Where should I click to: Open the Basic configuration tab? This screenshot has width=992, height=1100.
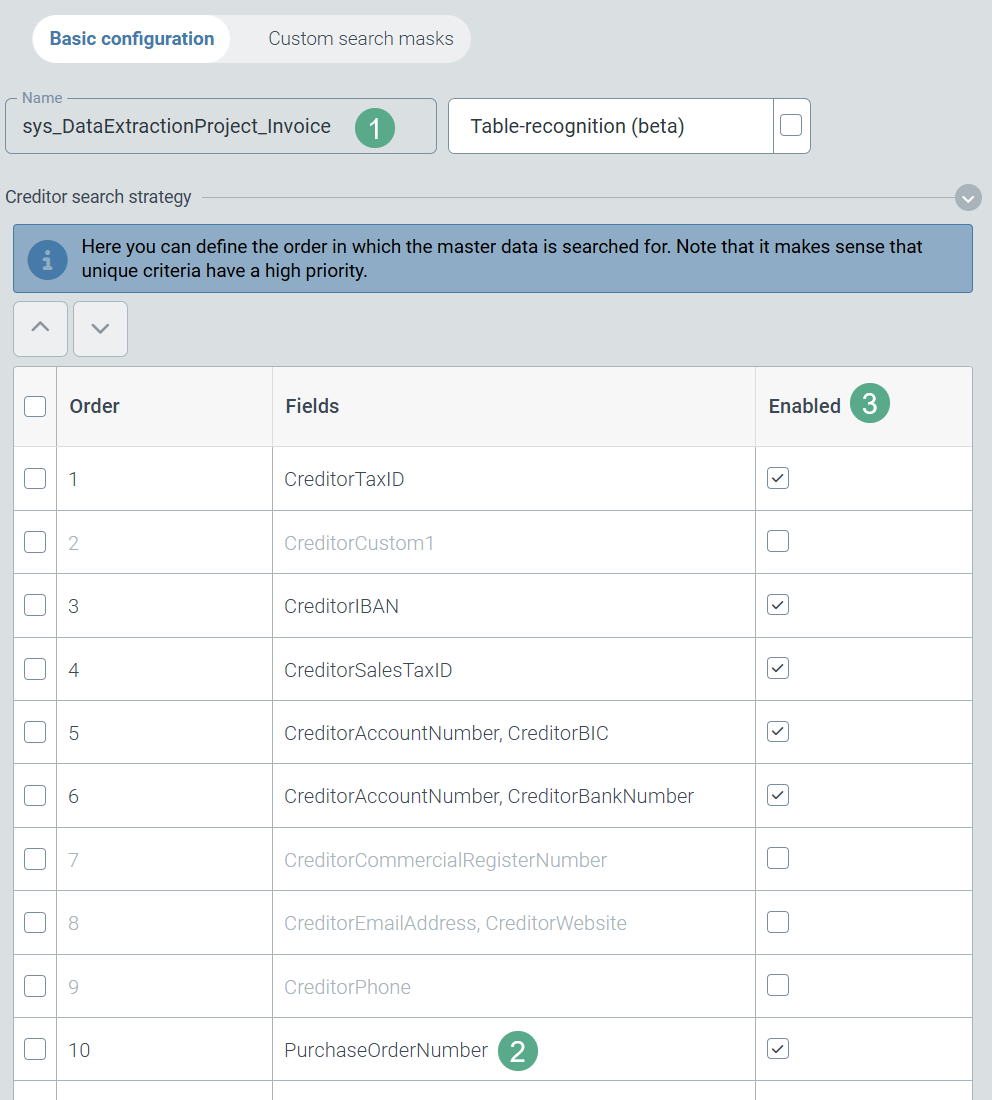point(132,39)
